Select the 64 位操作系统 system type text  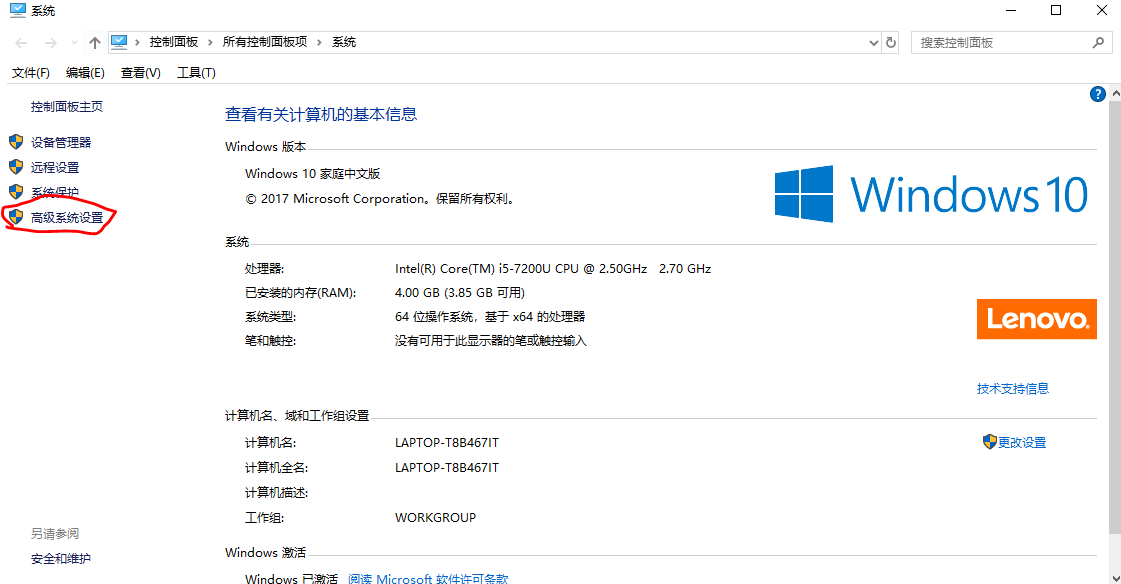pyautogui.click(x=490, y=317)
